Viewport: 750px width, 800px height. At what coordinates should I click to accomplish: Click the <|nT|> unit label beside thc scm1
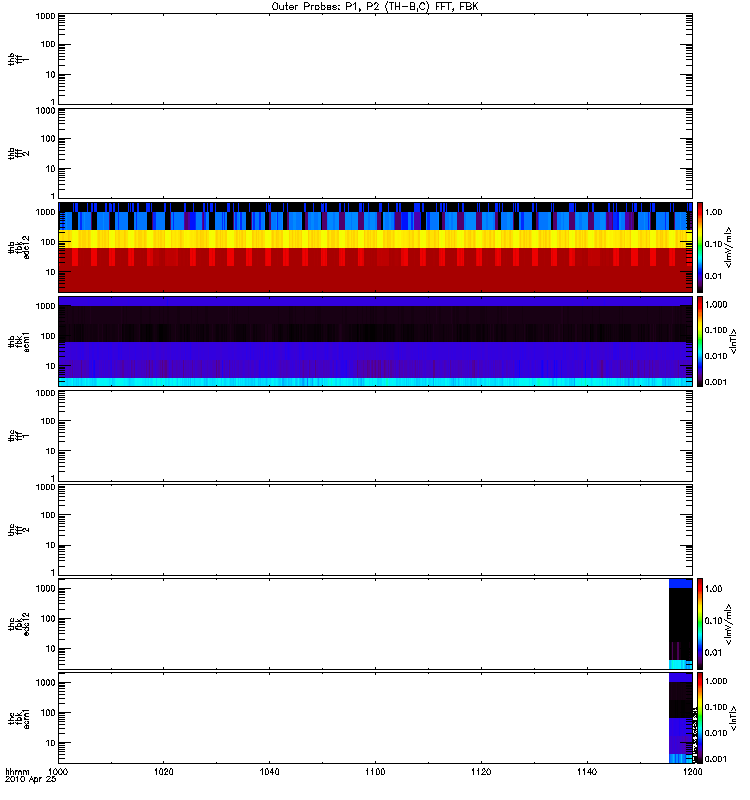click(x=733, y=718)
